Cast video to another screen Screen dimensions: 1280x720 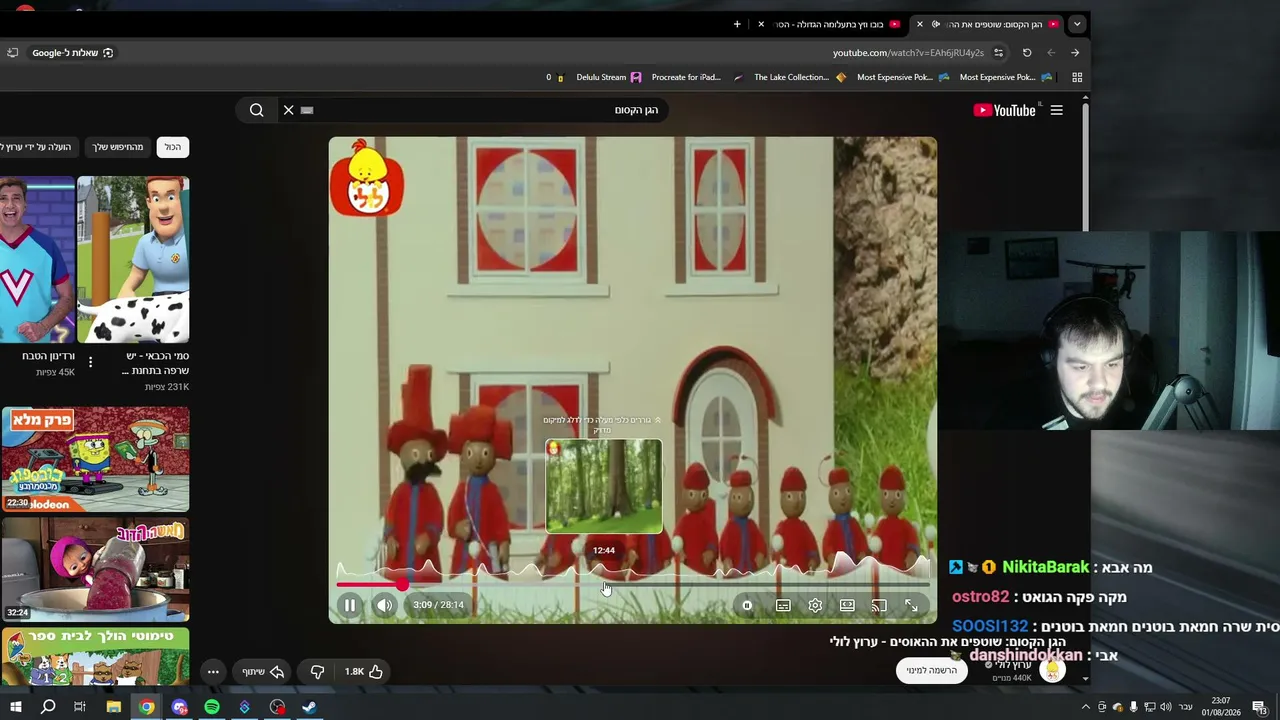(879, 605)
